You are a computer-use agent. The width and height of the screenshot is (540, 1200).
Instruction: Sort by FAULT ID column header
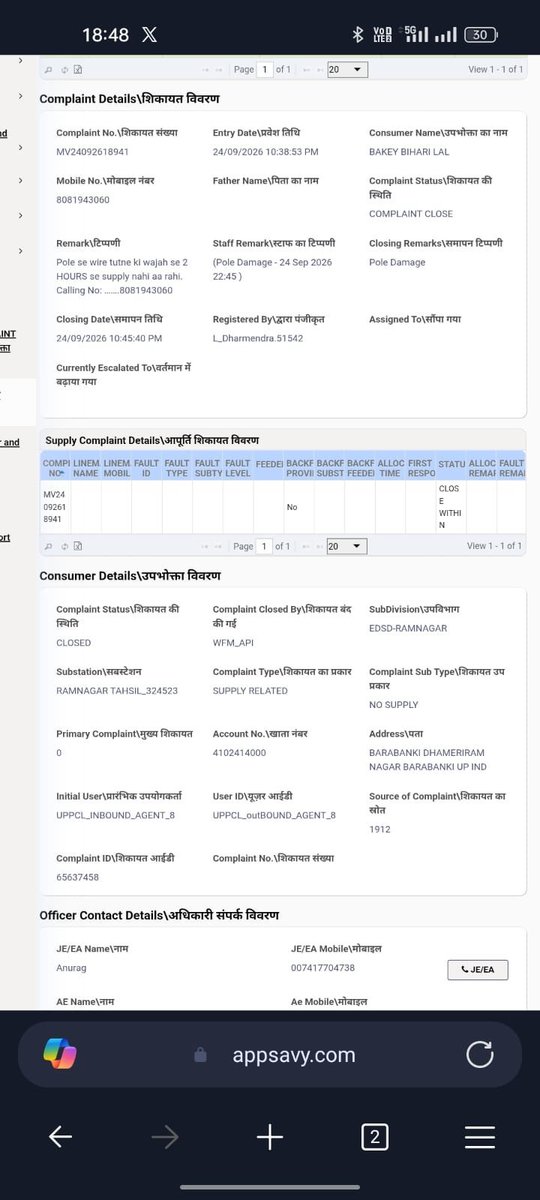tap(147, 468)
